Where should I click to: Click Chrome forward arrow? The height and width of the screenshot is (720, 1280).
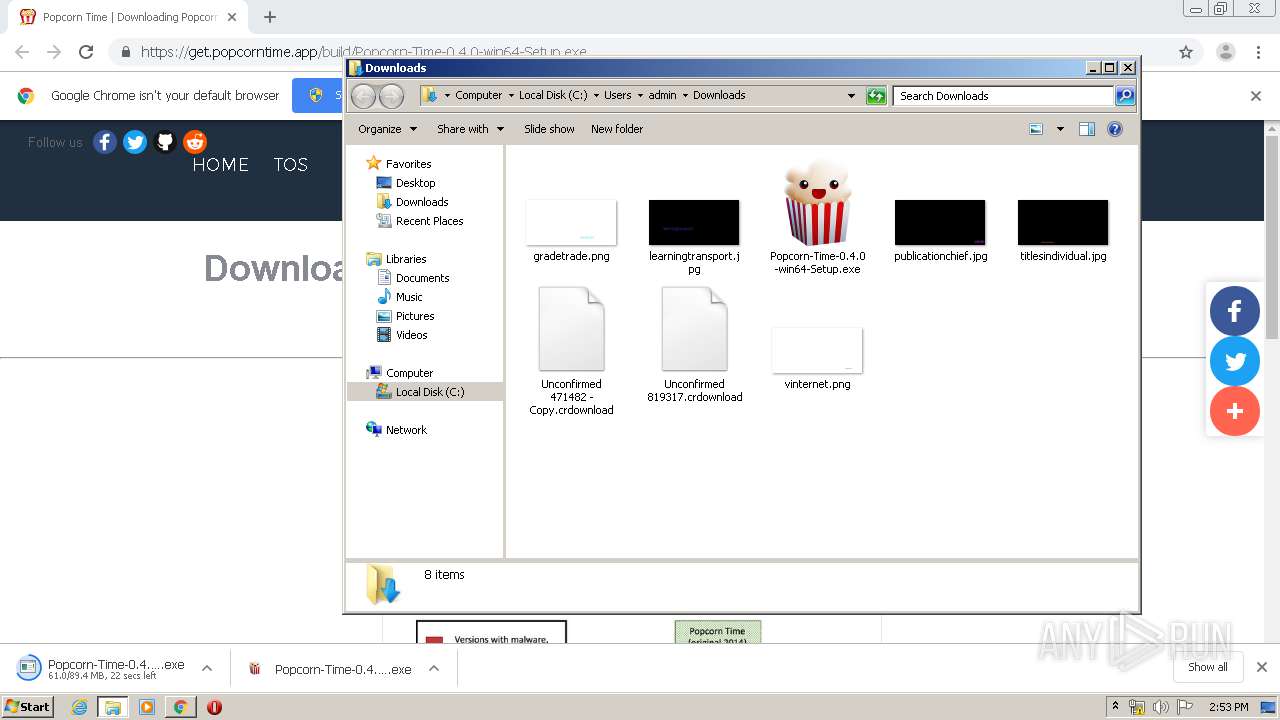tap(54, 52)
